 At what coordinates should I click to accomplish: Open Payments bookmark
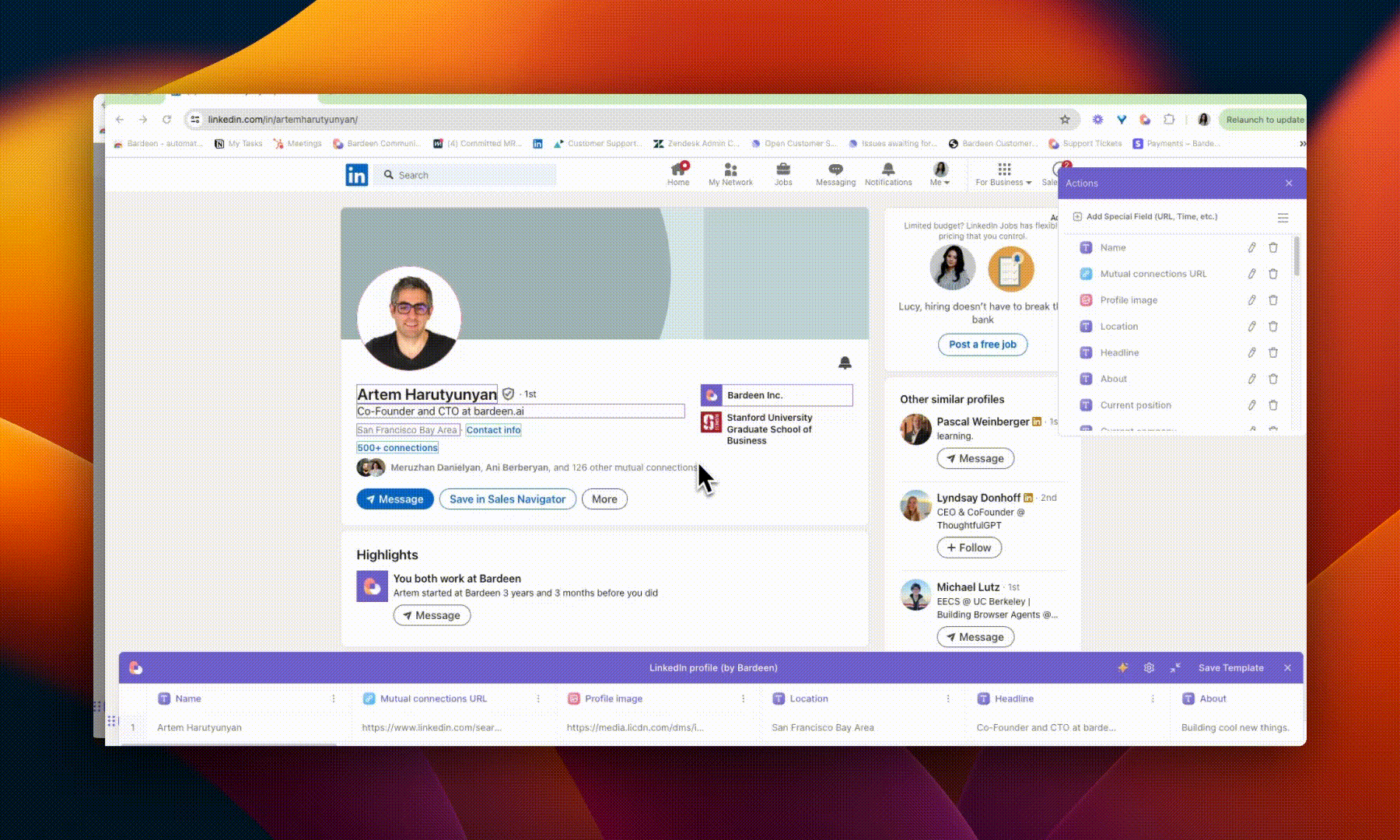pos(1176,143)
